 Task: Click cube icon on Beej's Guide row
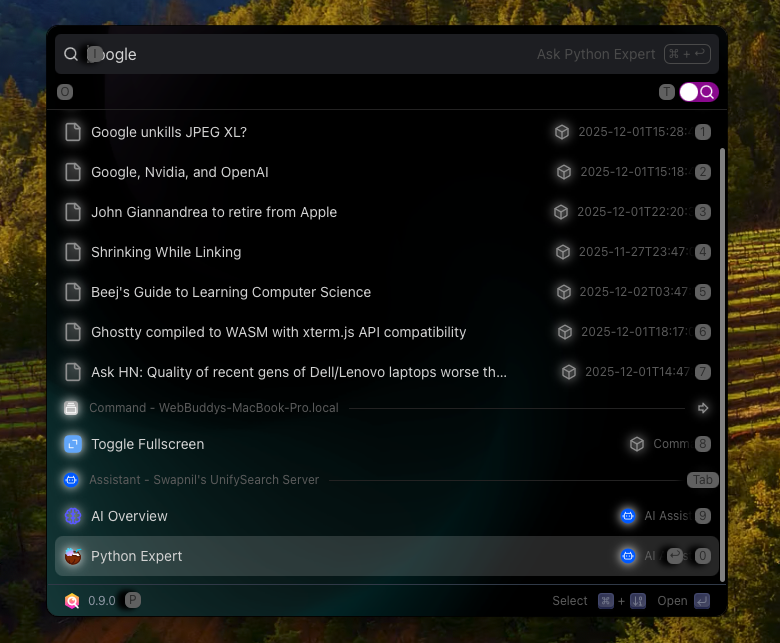click(564, 292)
